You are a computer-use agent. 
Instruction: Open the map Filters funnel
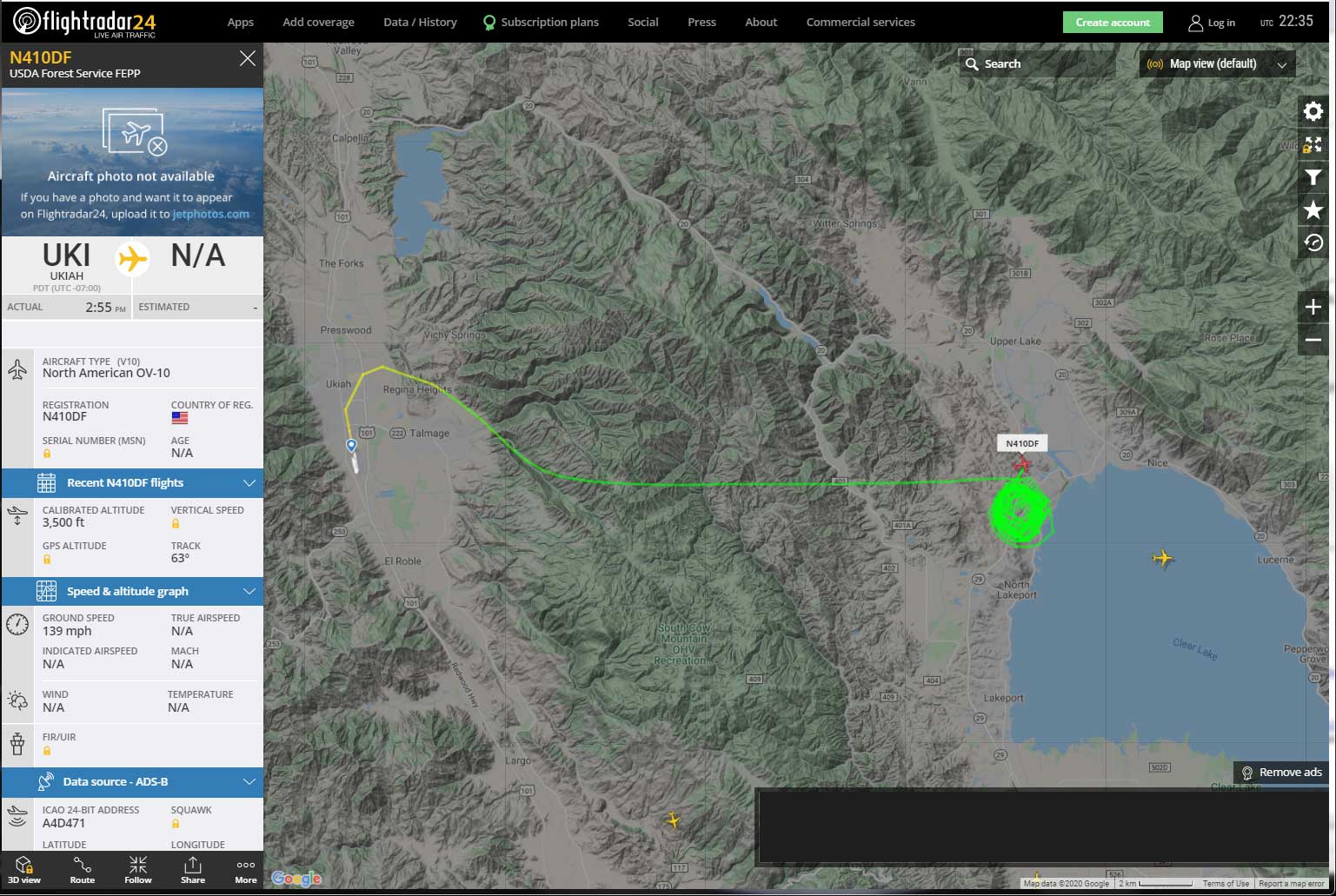(x=1313, y=177)
